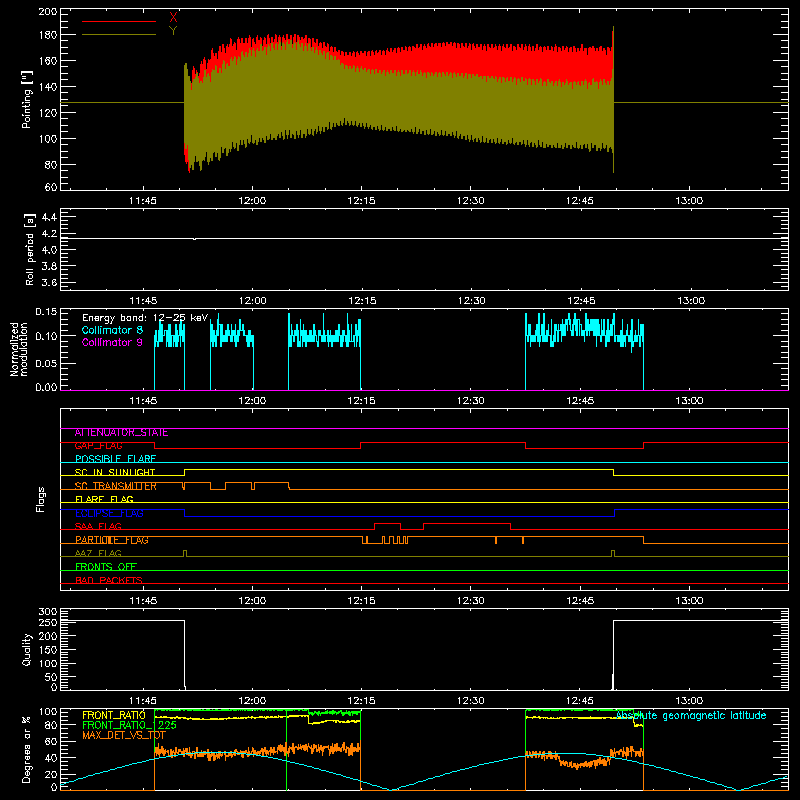Click the BAD_PACKETS flag label

click(x=109, y=581)
